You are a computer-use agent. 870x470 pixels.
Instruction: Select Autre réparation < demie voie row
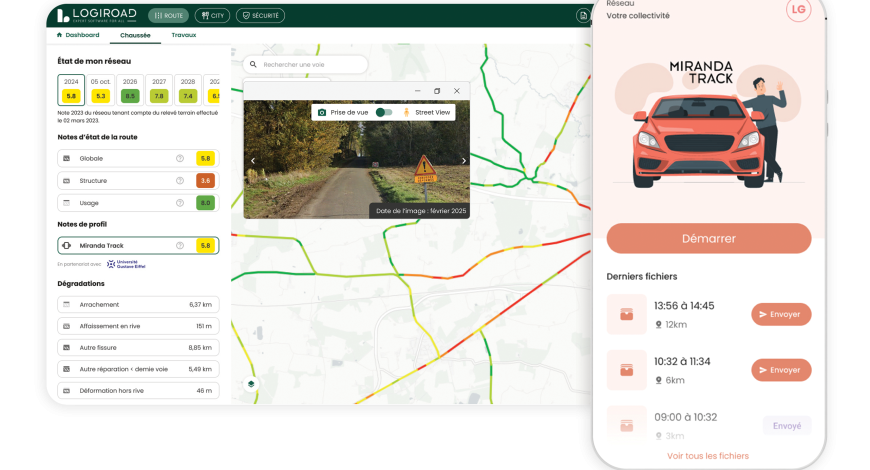[138, 369]
